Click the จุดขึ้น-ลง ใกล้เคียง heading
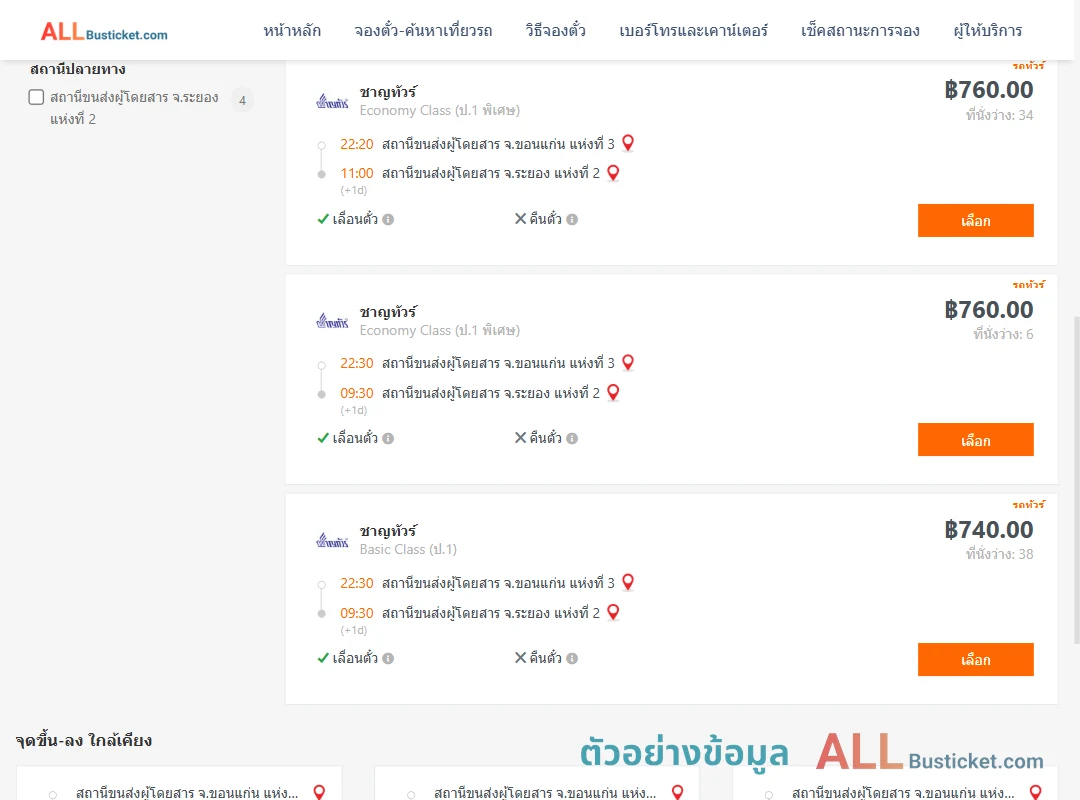 coord(83,740)
